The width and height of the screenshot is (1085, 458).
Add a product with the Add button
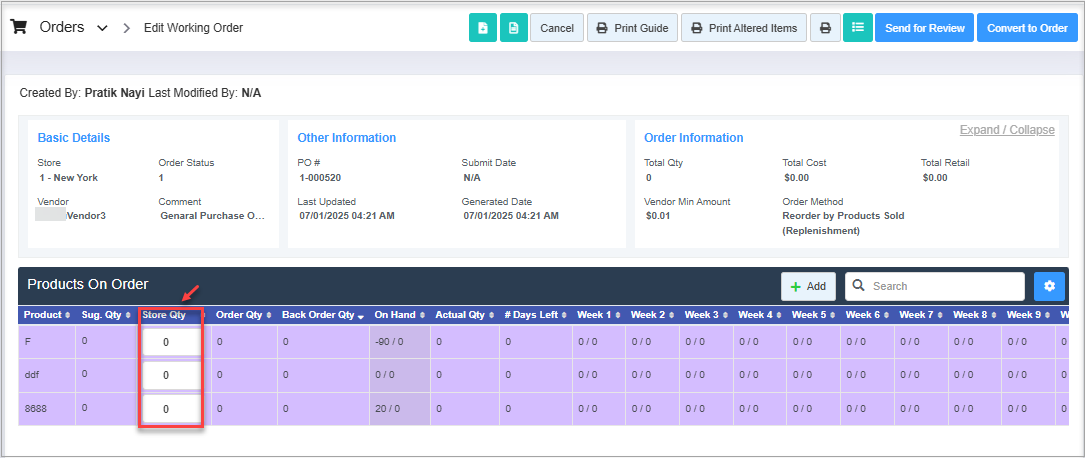click(x=808, y=286)
